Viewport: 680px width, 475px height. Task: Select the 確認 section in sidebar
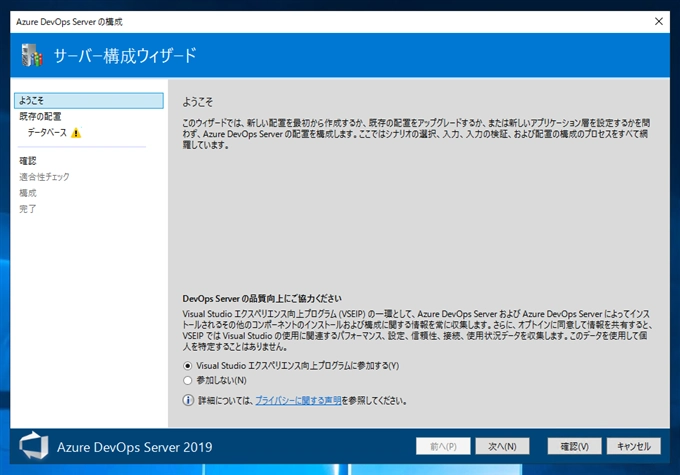click(28, 161)
